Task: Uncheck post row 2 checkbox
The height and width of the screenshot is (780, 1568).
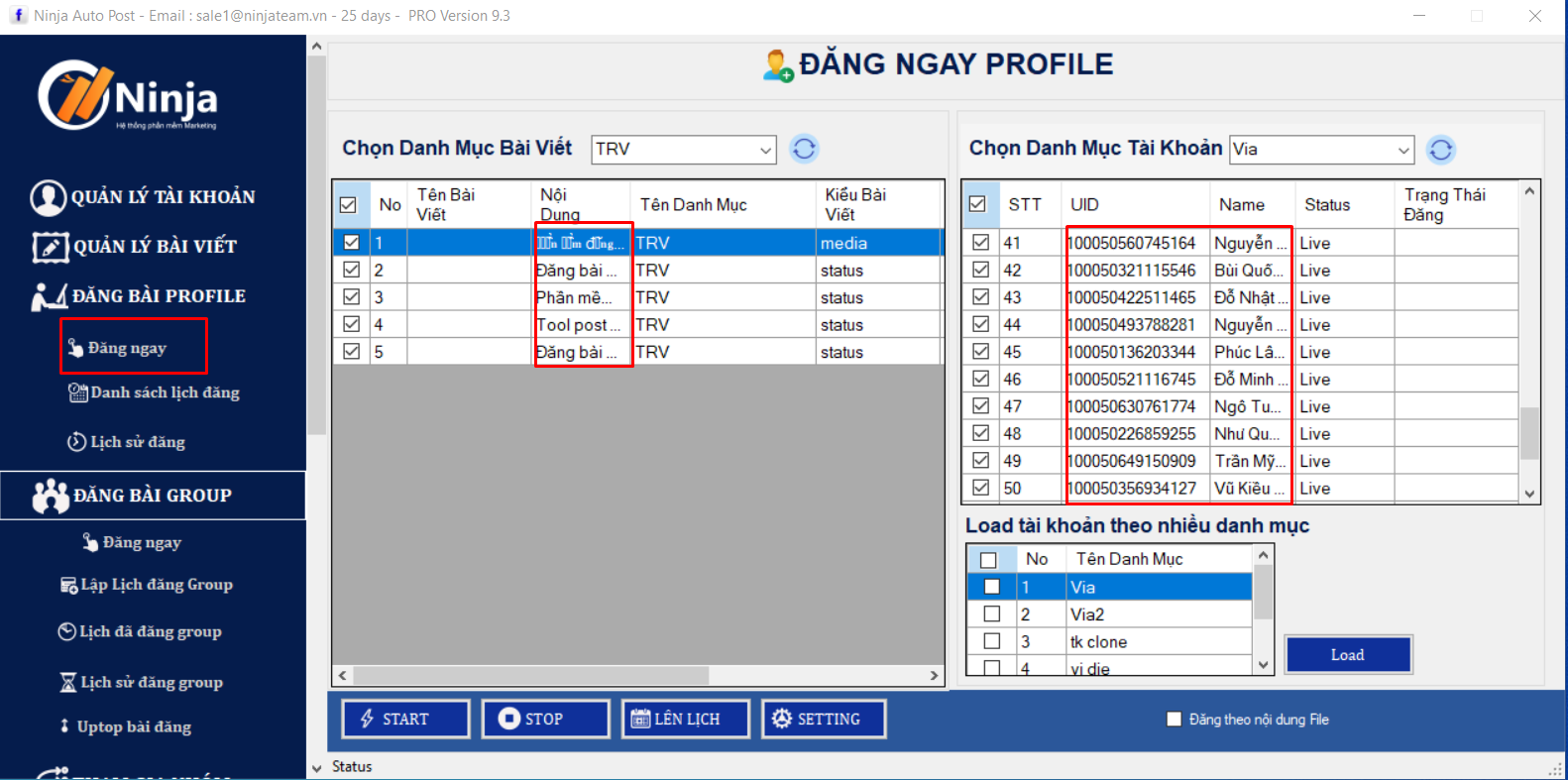Action: pyautogui.click(x=351, y=270)
